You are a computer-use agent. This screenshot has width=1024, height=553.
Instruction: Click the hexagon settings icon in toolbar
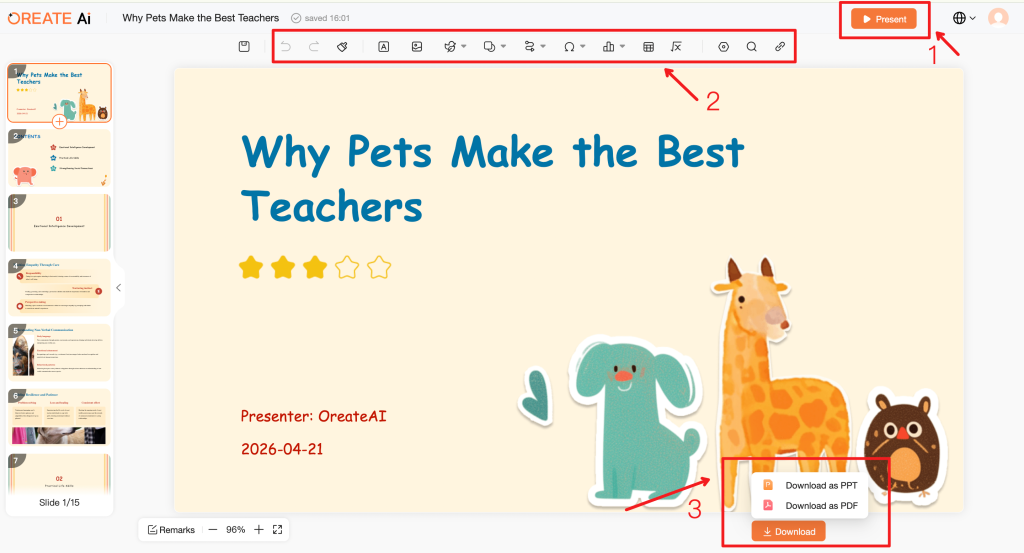pyautogui.click(x=724, y=46)
